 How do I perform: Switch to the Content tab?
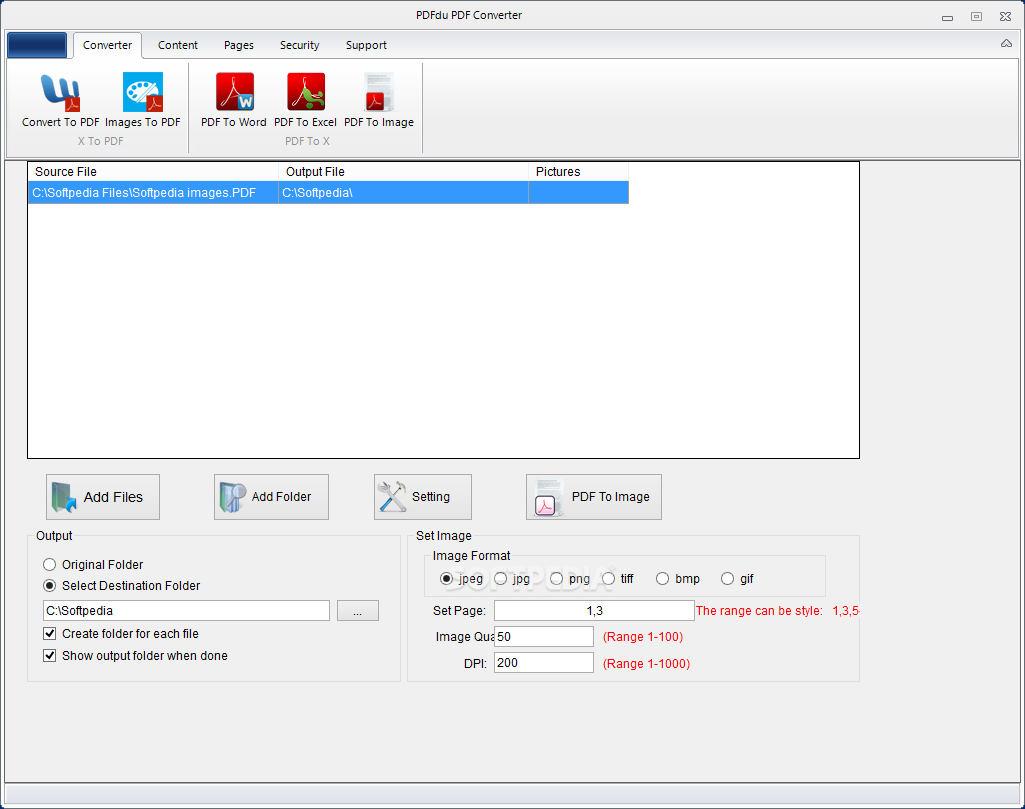[177, 45]
